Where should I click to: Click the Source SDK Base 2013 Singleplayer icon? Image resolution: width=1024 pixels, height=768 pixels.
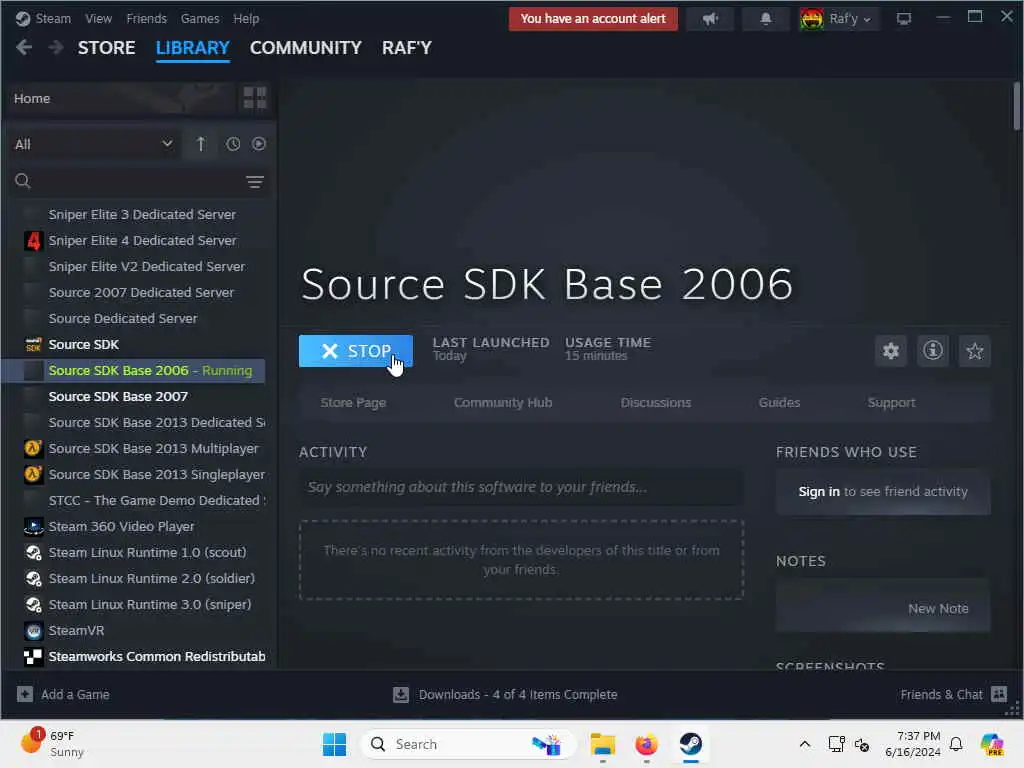click(x=33, y=475)
